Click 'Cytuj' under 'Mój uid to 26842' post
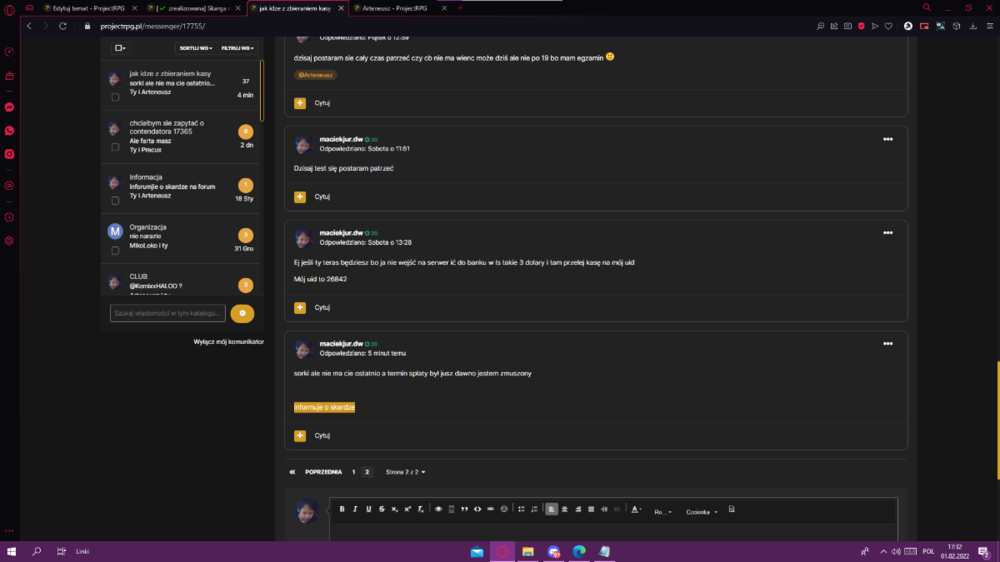The width and height of the screenshot is (1000, 562). coord(322,307)
